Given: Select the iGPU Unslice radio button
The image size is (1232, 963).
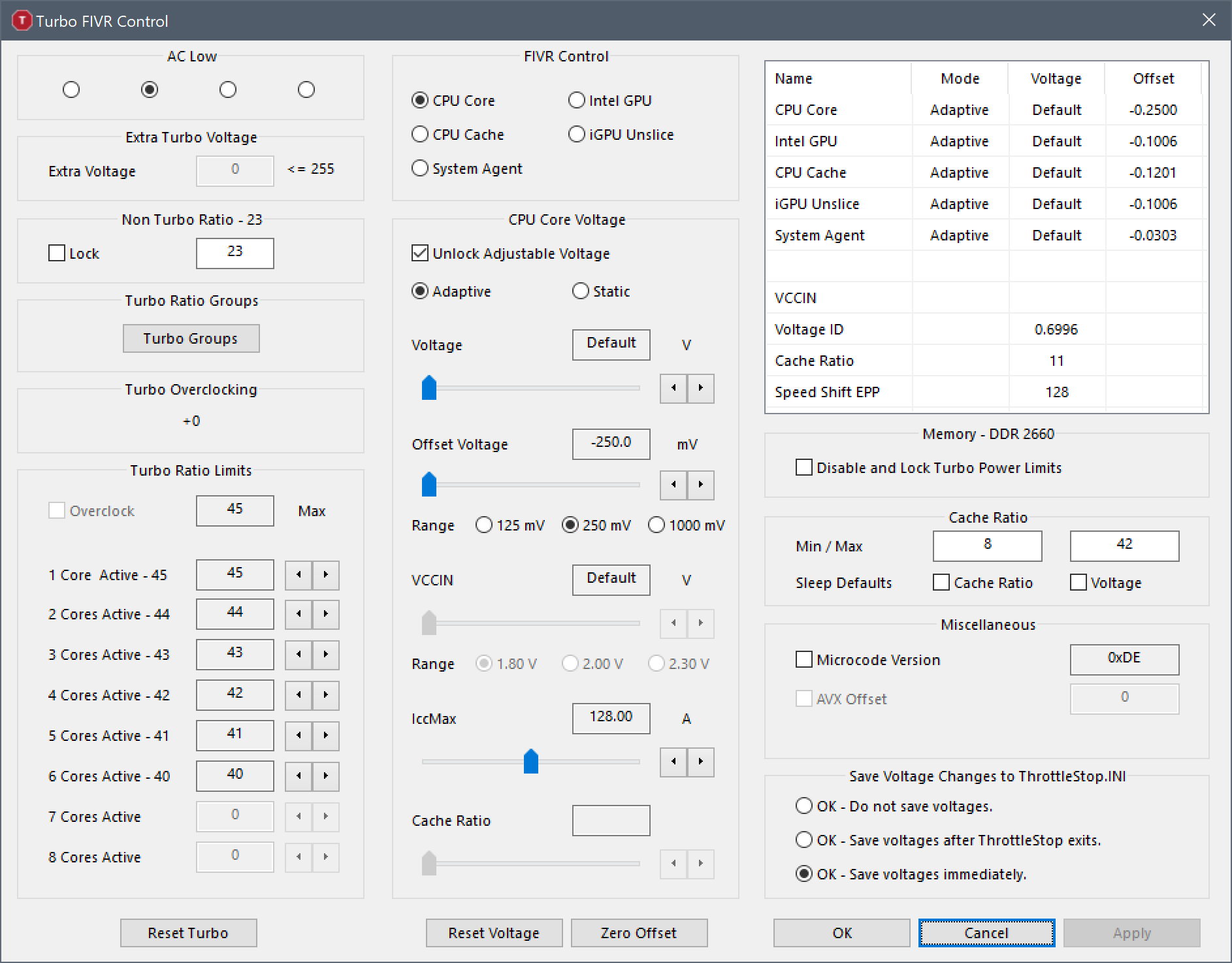Looking at the screenshot, I should (621, 135).
